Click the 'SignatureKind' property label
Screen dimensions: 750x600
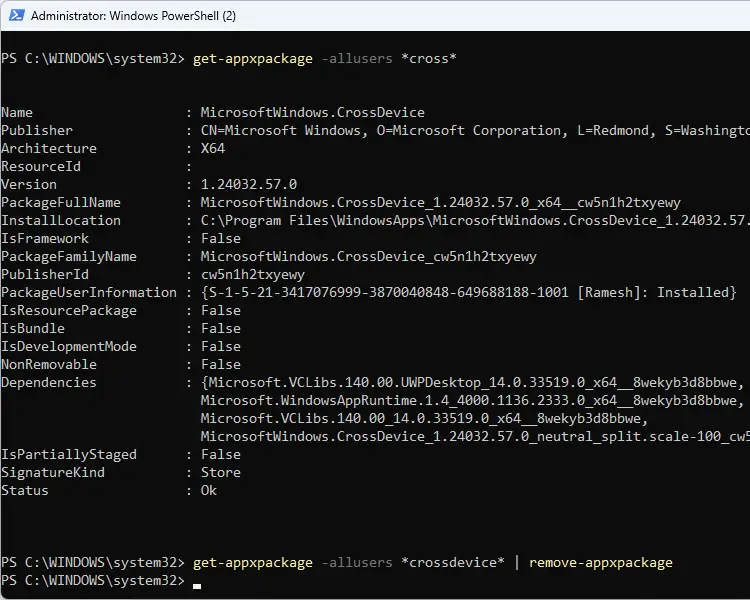53,473
